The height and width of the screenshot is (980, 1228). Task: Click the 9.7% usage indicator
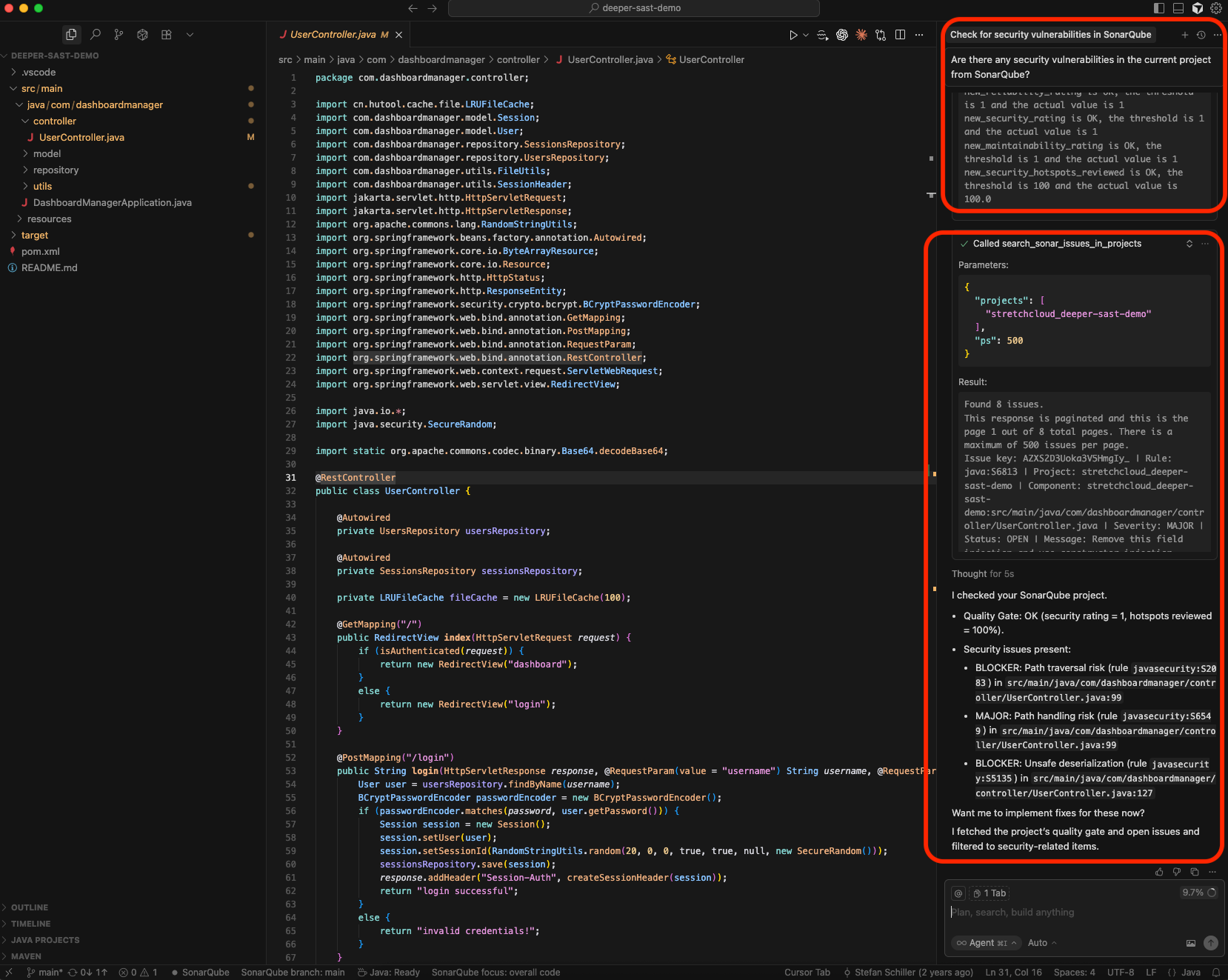click(1197, 893)
